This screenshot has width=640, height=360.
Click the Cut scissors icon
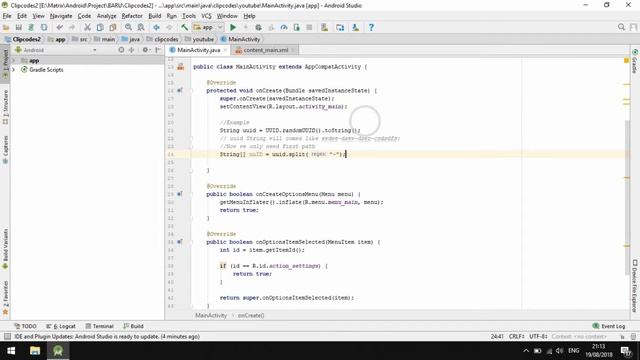(x=87, y=27)
